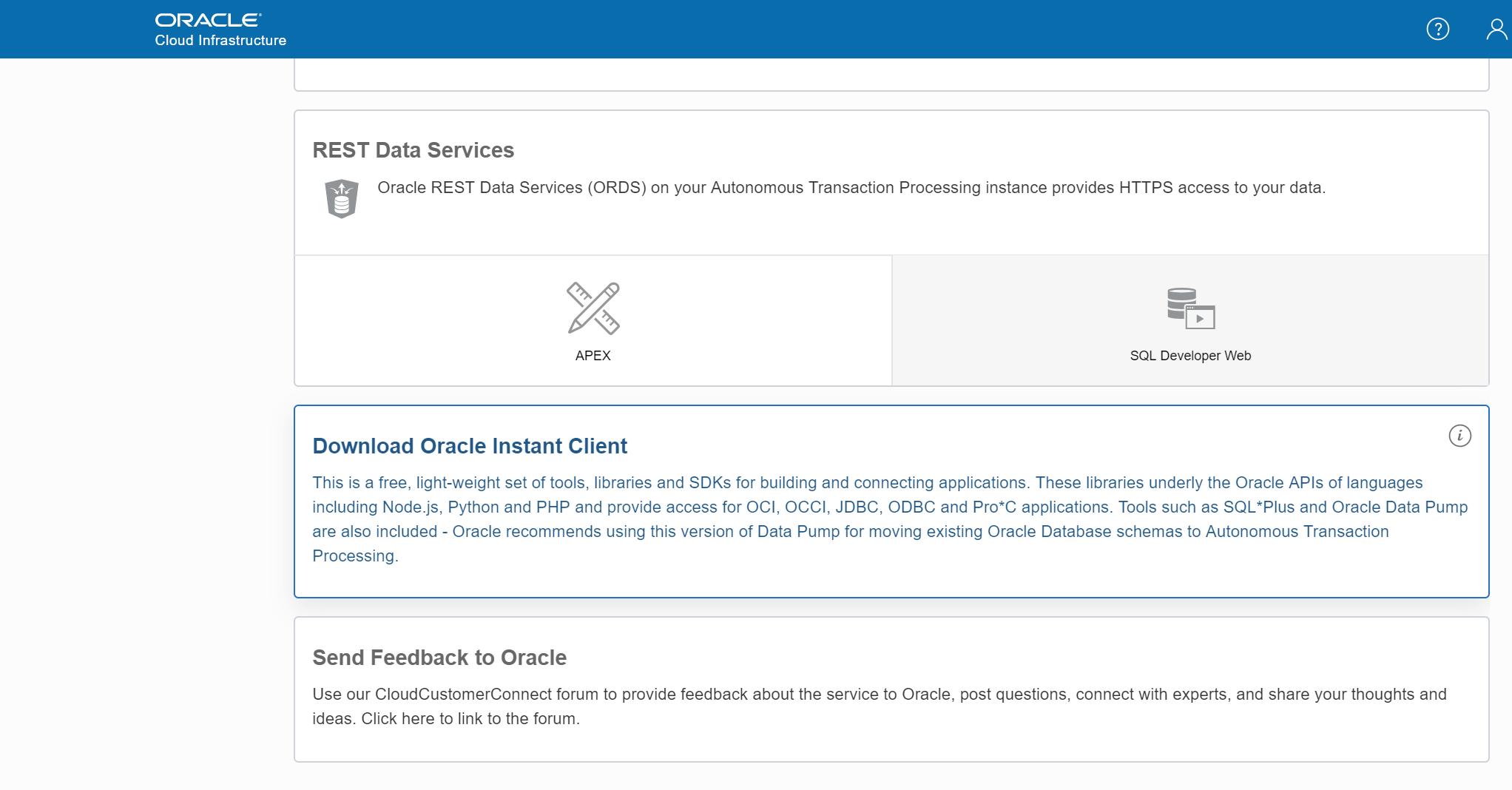The image size is (1512, 790).
Task: Launch SQL Developer Web label
Action: tap(1190, 356)
